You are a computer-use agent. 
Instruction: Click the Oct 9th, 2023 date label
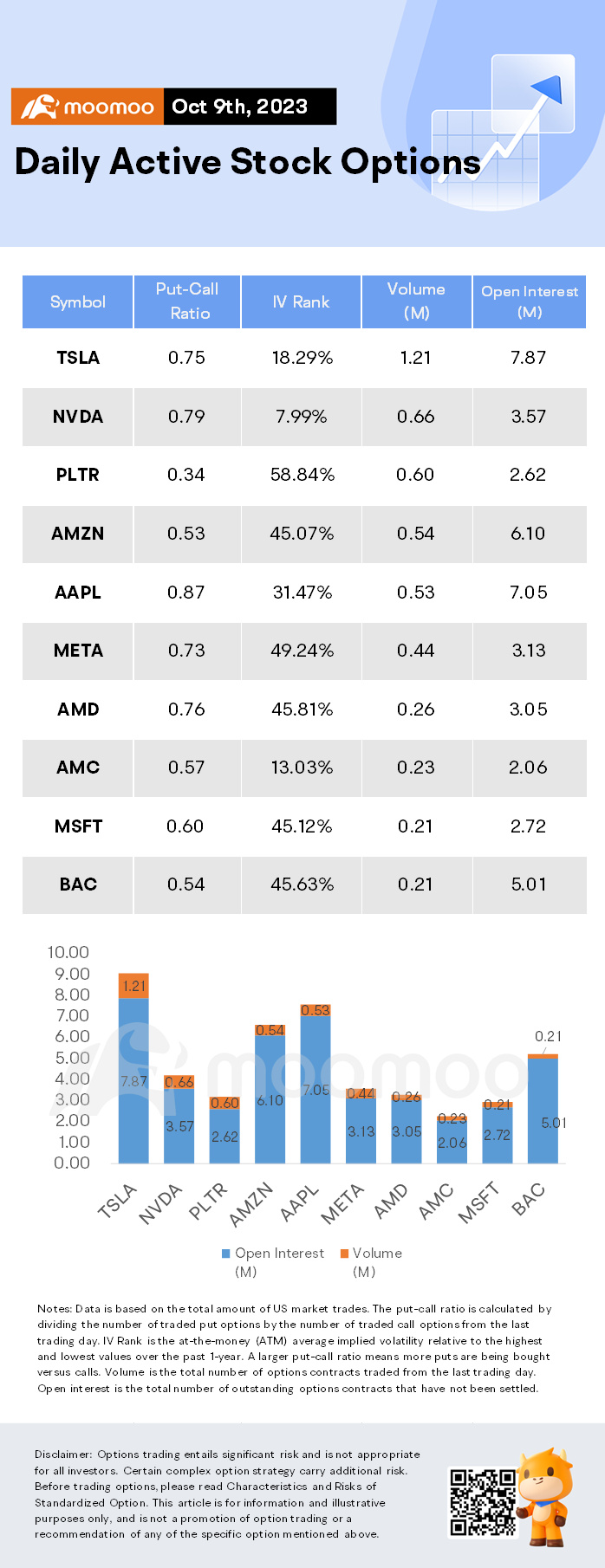point(240,107)
